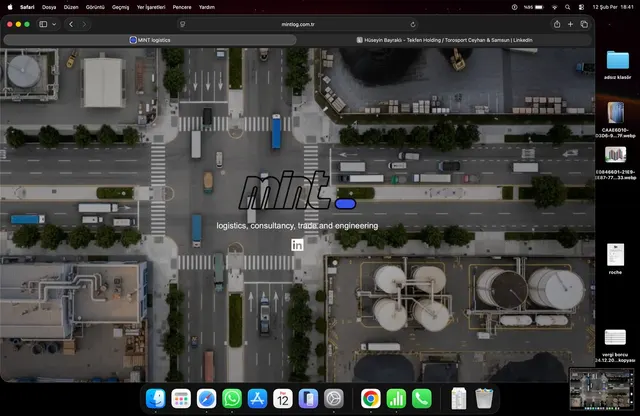
Task: Click the battery status indicator
Action: (534, 7)
